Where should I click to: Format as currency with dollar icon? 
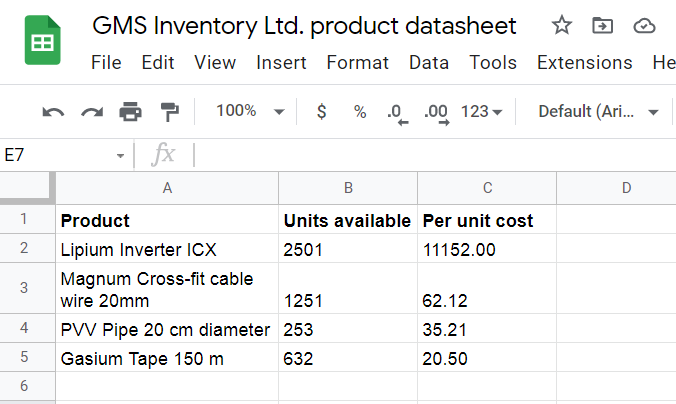tap(321, 112)
